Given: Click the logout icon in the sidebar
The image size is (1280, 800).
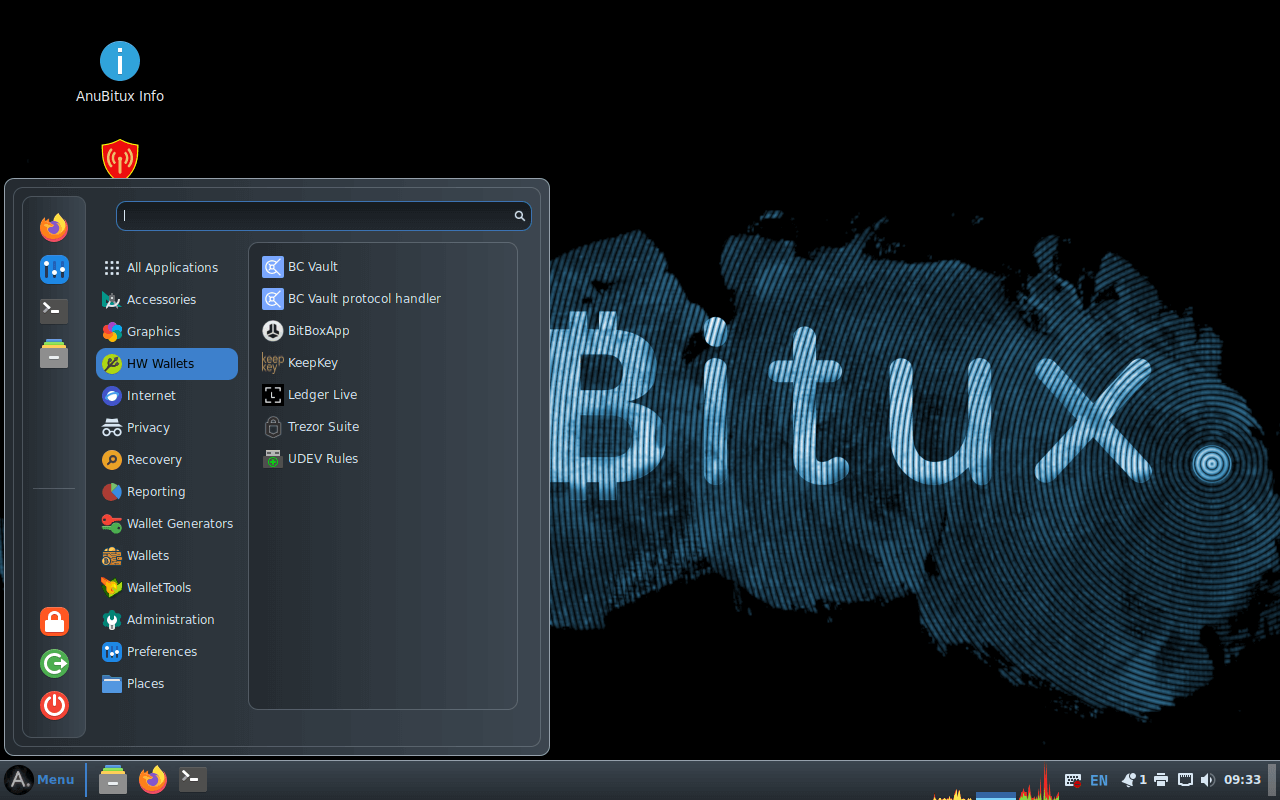Looking at the screenshot, I should point(54,663).
